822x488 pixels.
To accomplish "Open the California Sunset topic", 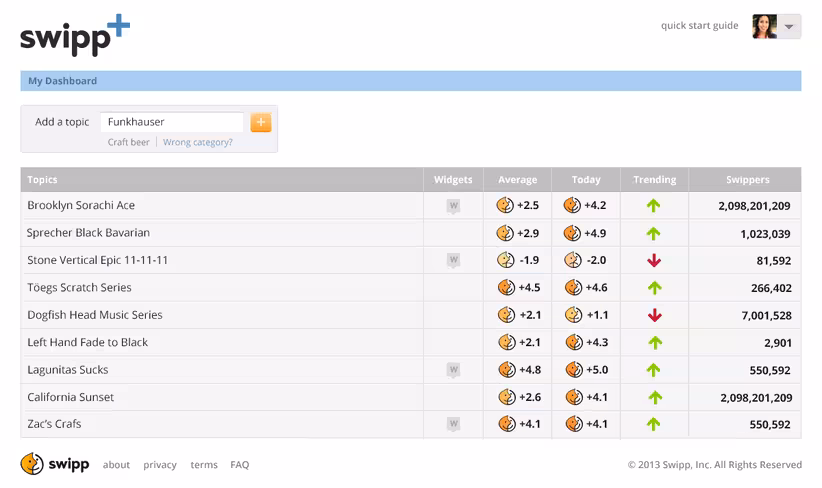I will [70, 397].
